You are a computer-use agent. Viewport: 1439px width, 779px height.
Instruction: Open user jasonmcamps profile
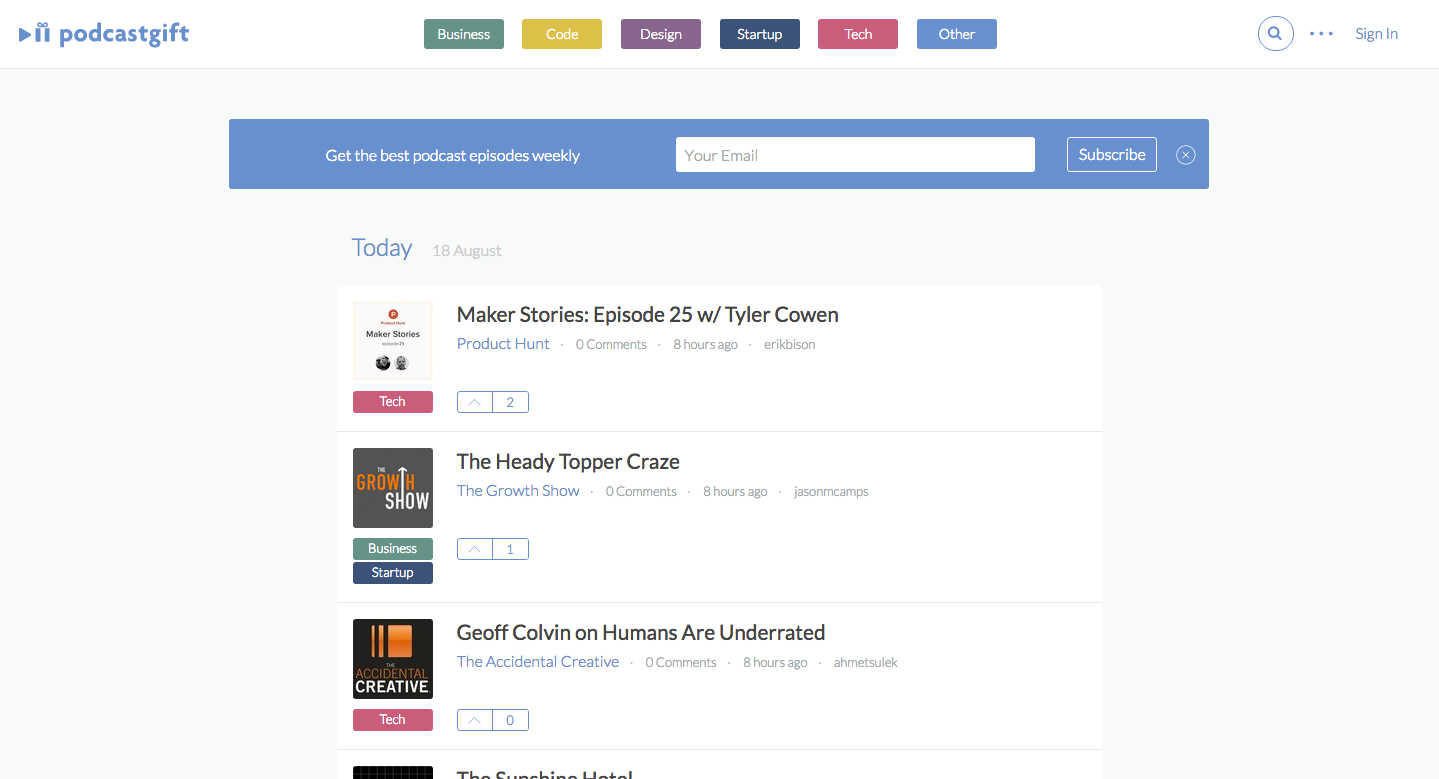coord(831,491)
